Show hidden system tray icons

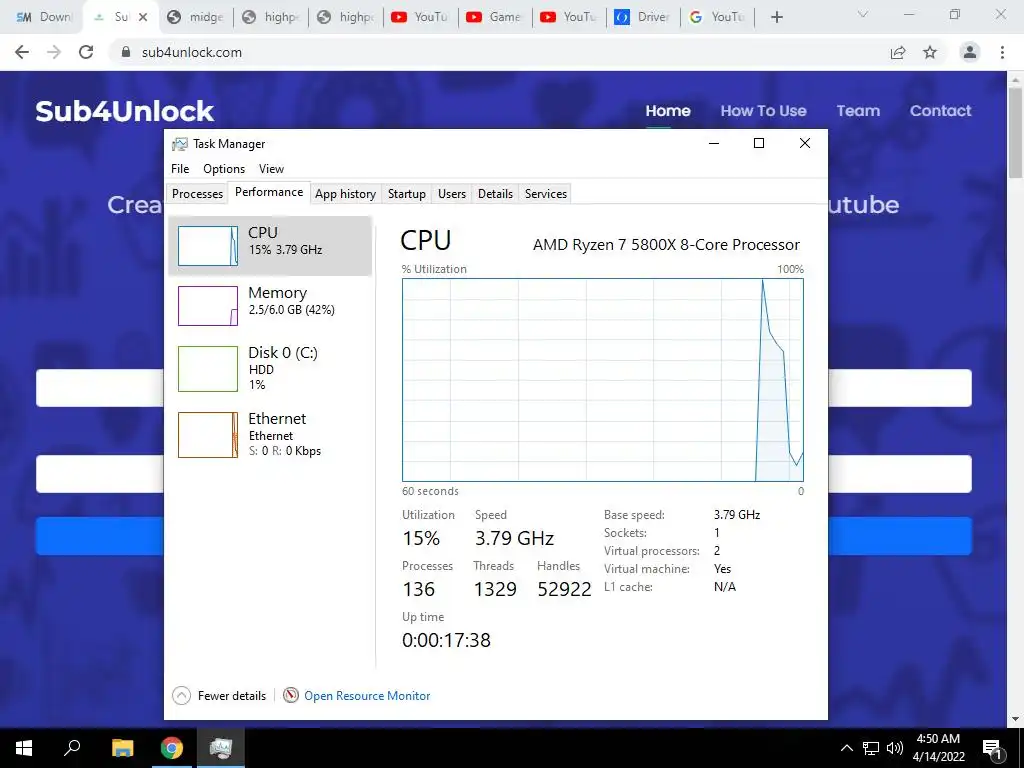pos(846,748)
